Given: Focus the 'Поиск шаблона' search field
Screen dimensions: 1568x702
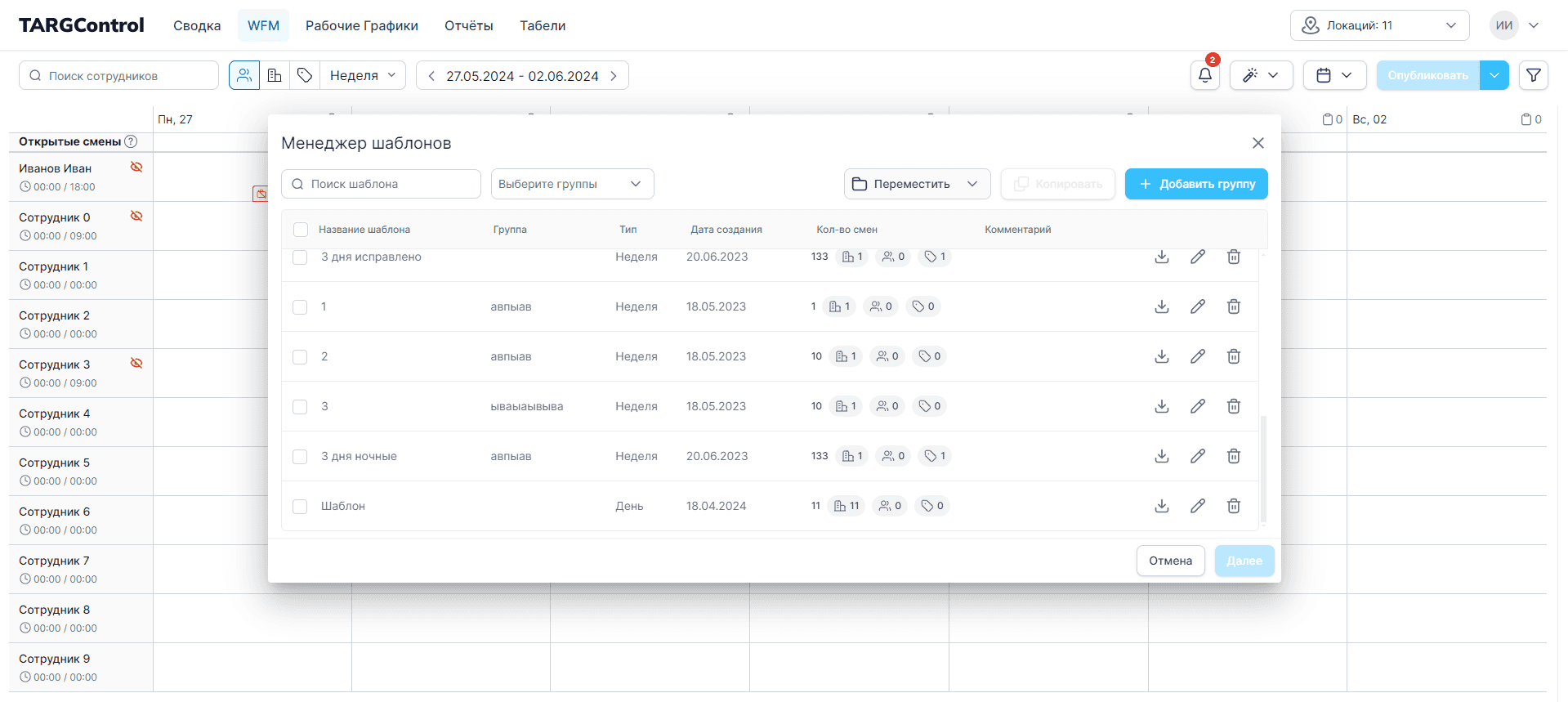Looking at the screenshot, I should pos(381,184).
